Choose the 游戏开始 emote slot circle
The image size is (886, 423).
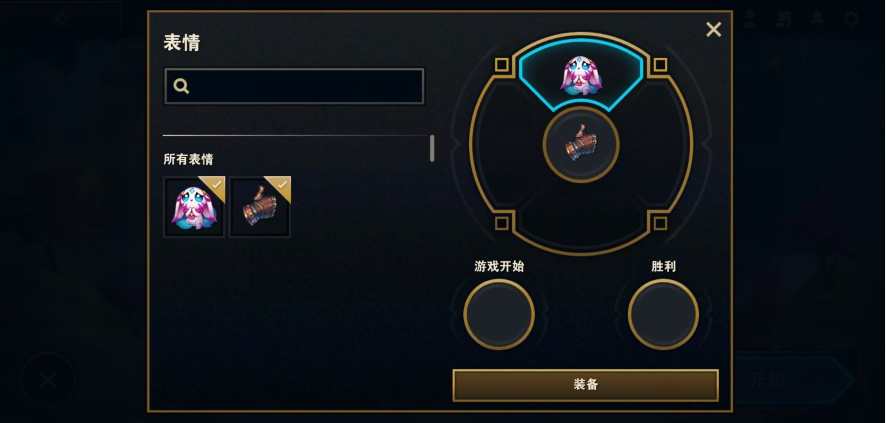pyautogui.click(x=499, y=314)
